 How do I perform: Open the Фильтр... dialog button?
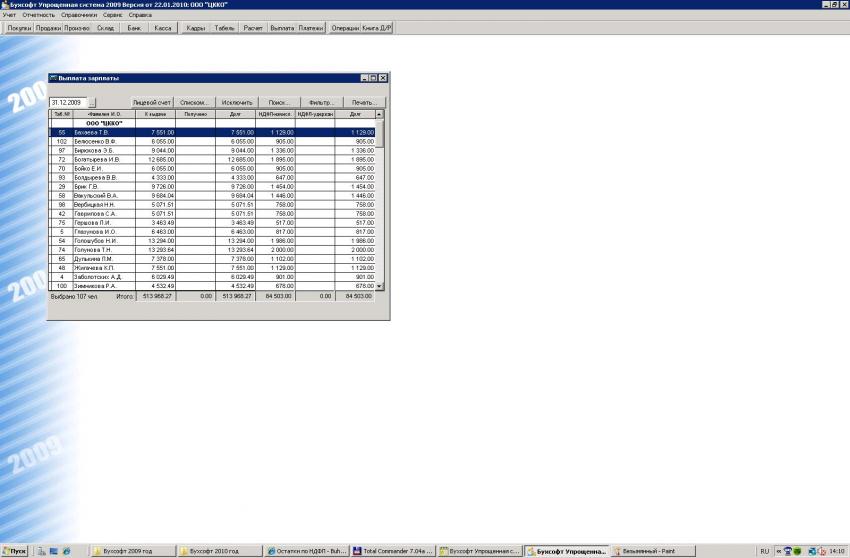322,102
